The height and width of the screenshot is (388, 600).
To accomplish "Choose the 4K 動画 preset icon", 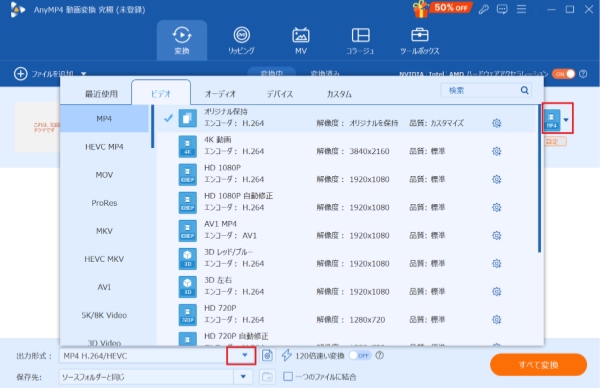I will coord(188,146).
